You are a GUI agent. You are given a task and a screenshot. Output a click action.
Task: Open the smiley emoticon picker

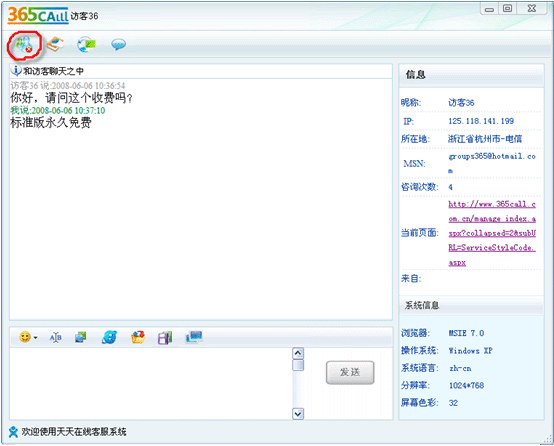click(x=25, y=337)
